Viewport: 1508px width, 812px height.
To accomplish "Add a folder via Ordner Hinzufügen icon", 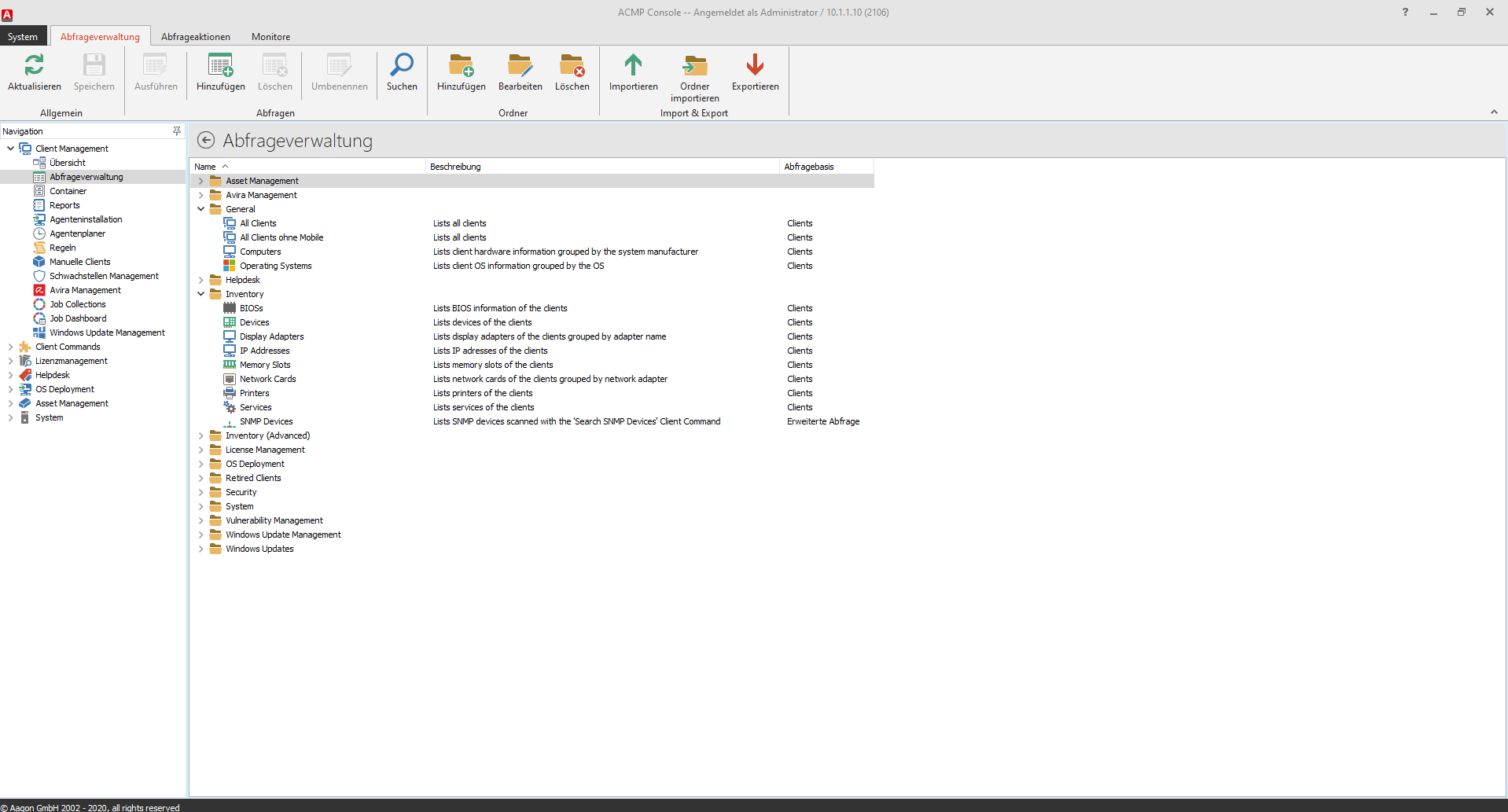I will tap(462, 66).
